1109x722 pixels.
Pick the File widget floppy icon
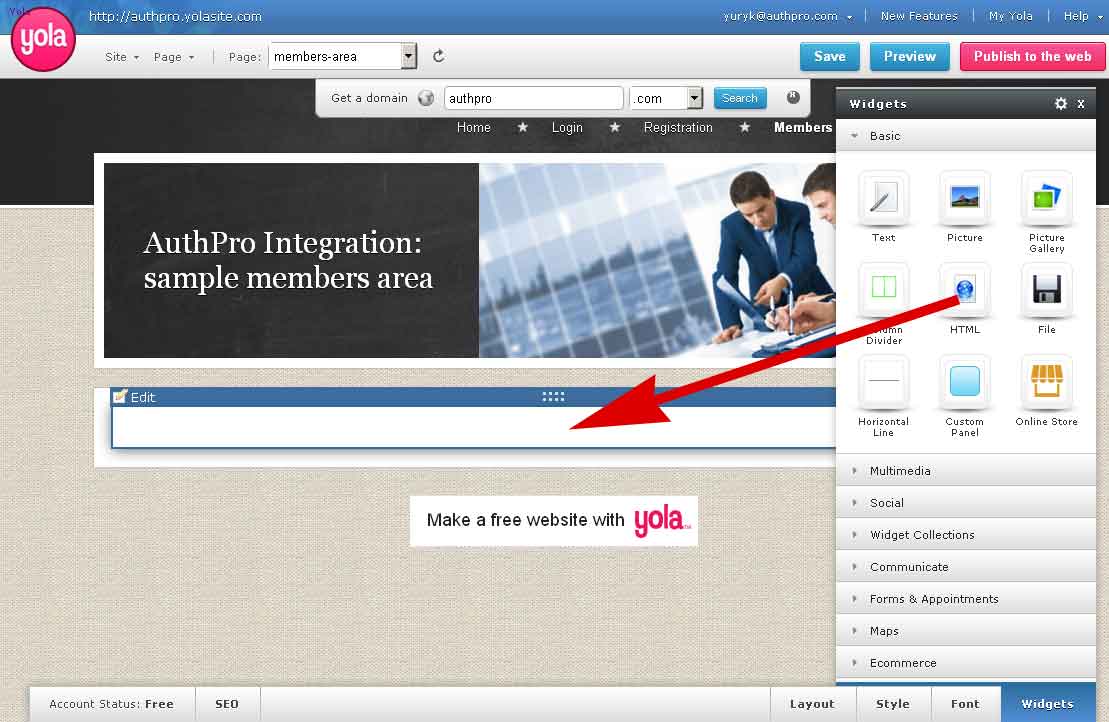[1046, 290]
